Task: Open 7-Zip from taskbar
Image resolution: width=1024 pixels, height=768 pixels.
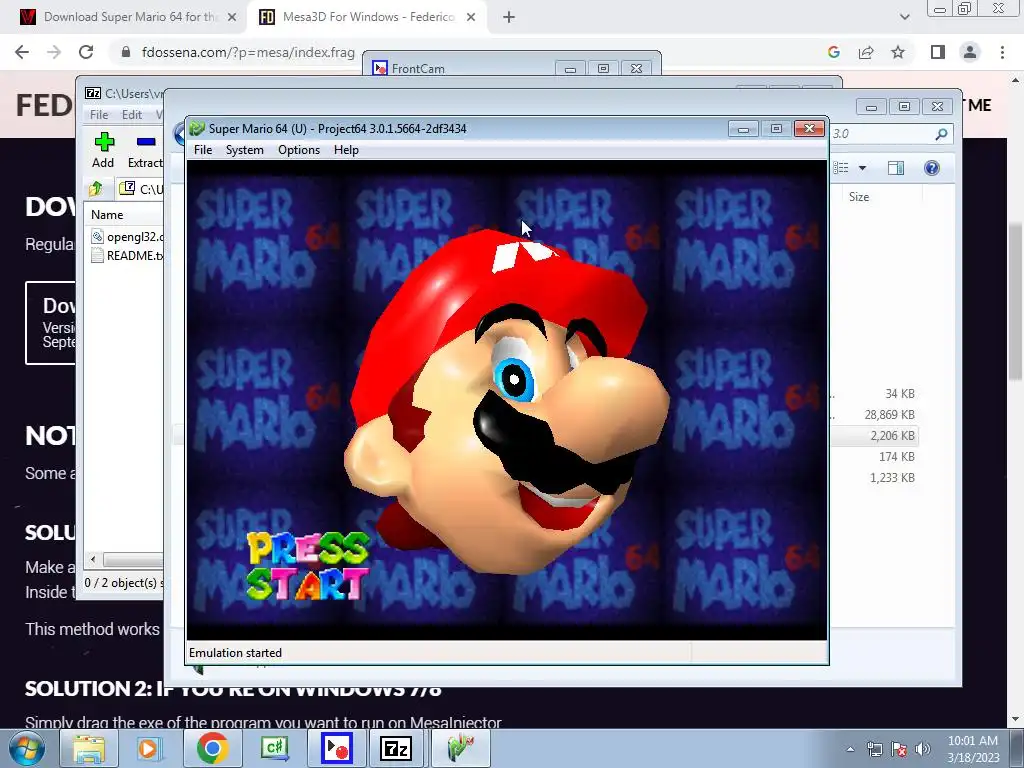Action: click(396, 748)
